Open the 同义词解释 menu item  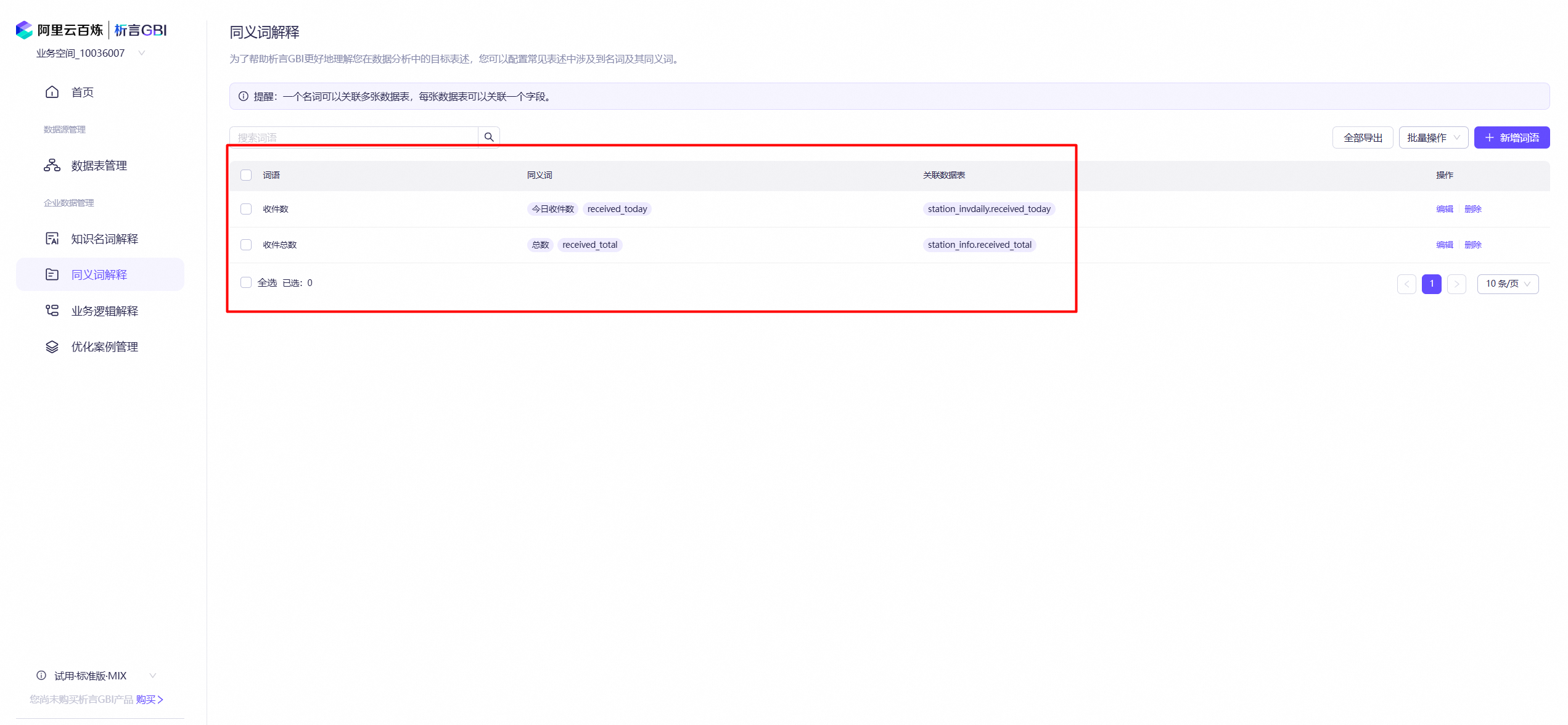[99, 274]
